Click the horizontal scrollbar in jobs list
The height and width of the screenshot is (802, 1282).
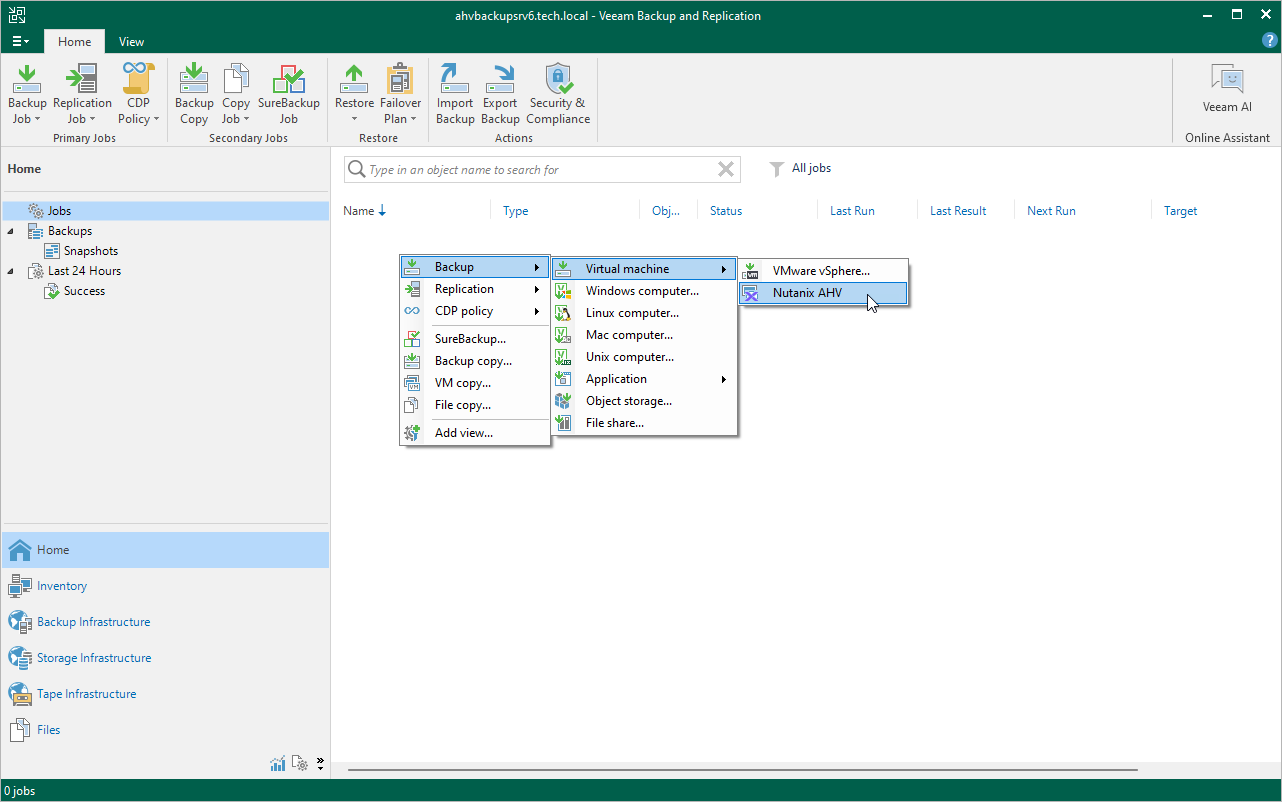click(742, 770)
